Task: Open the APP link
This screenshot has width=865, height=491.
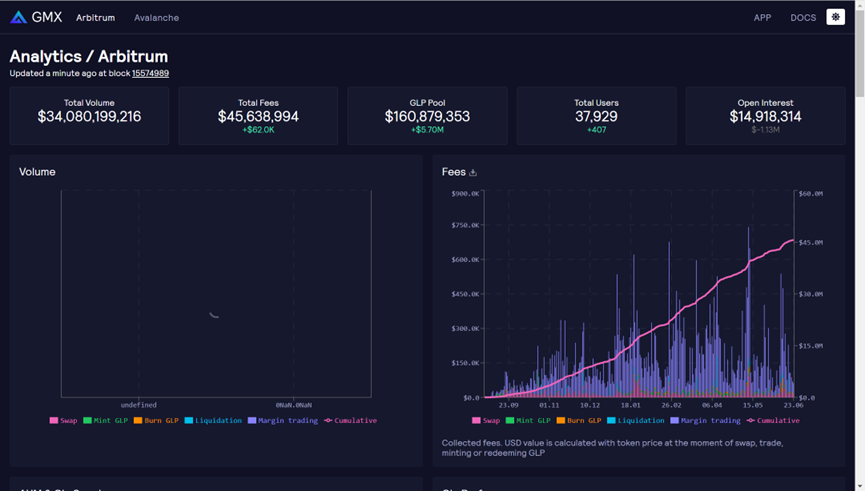Action: (x=762, y=18)
